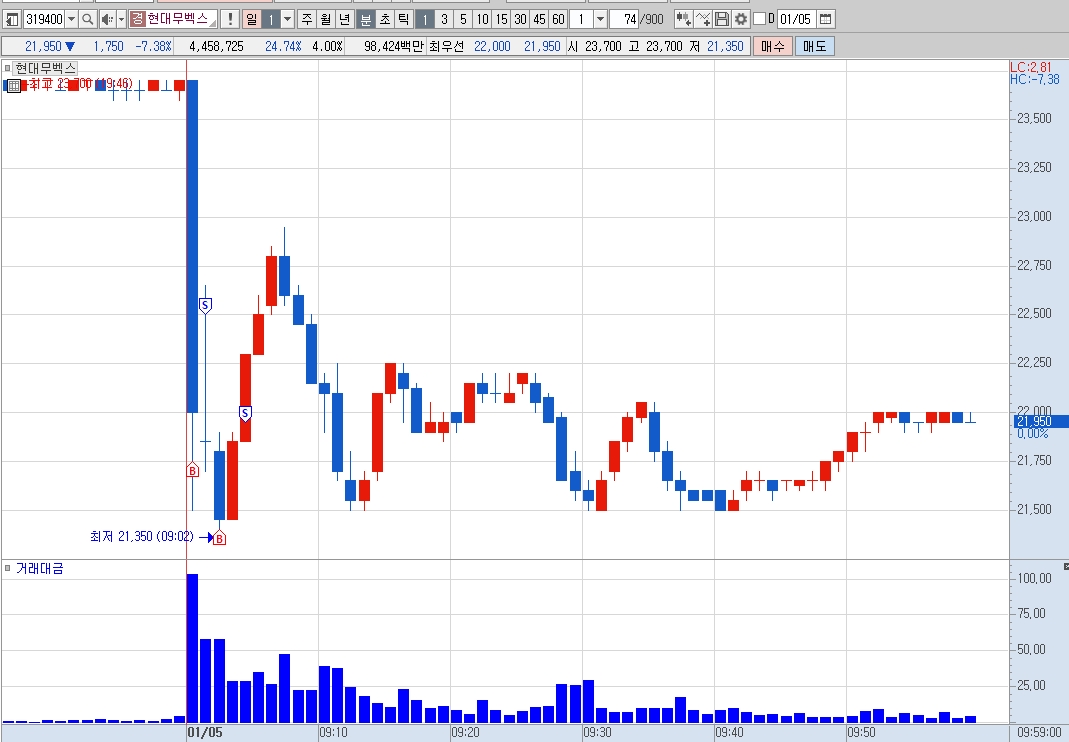Click the volume 4,458,725 value
The height and width of the screenshot is (742, 1069).
pyautogui.click(x=216, y=46)
